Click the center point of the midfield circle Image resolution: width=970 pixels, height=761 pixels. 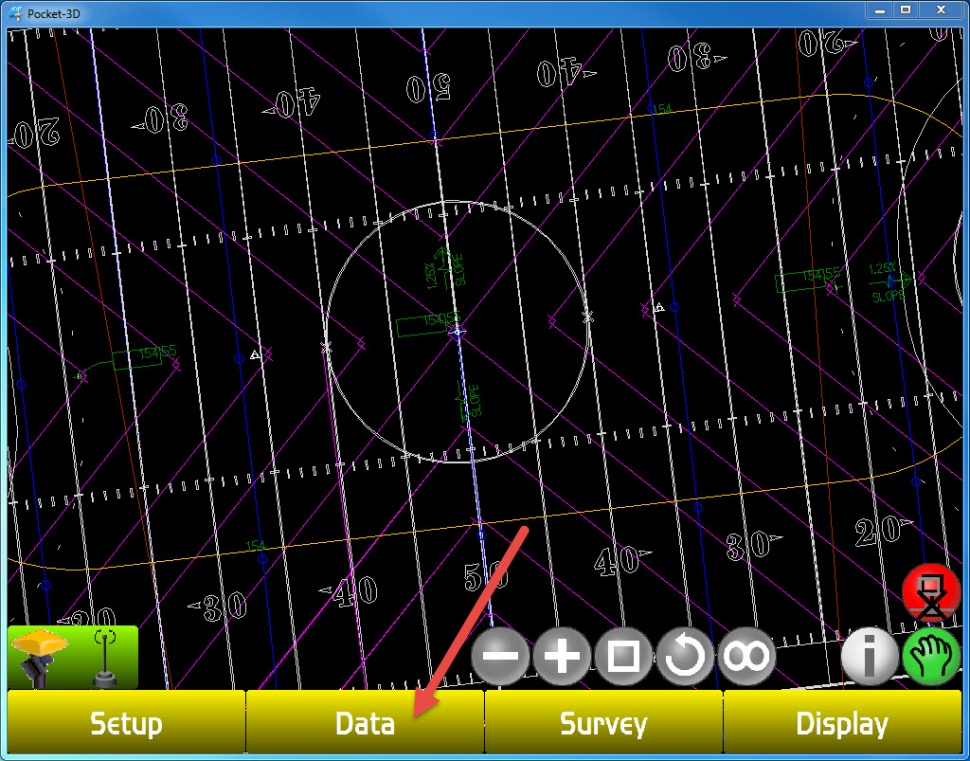coord(457,331)
